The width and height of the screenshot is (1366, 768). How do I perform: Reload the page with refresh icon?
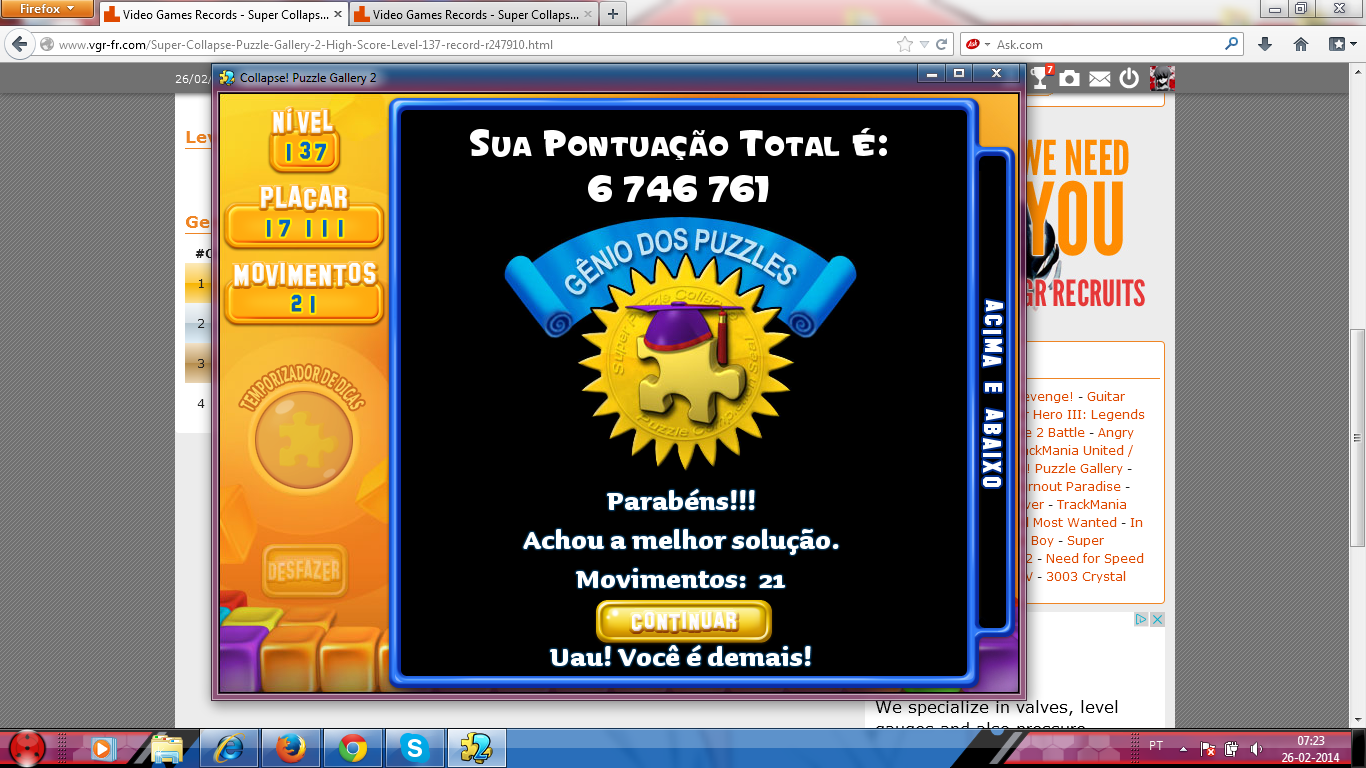coord(941,44)
